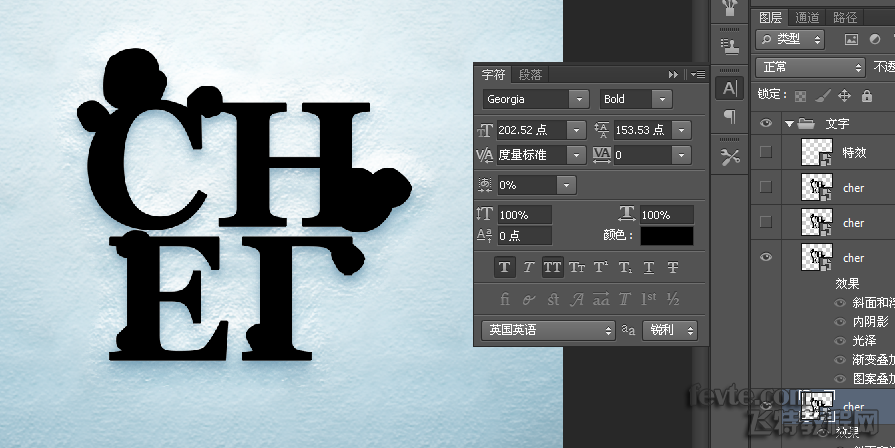Toggle Faux Bold text style
Image resolution: width=895 pixels, height=448 pixels.
(x=504, y=267)
